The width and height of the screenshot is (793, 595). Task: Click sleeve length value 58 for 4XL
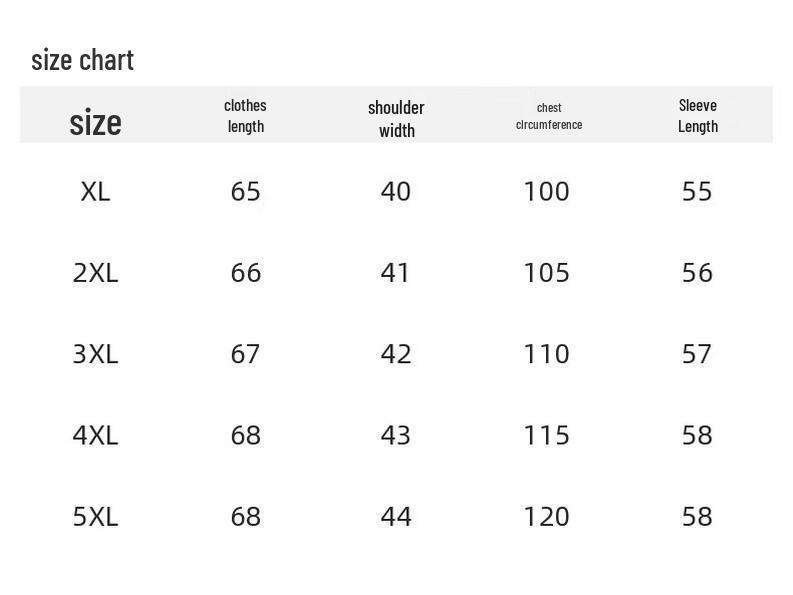click(x=697, y=435)
